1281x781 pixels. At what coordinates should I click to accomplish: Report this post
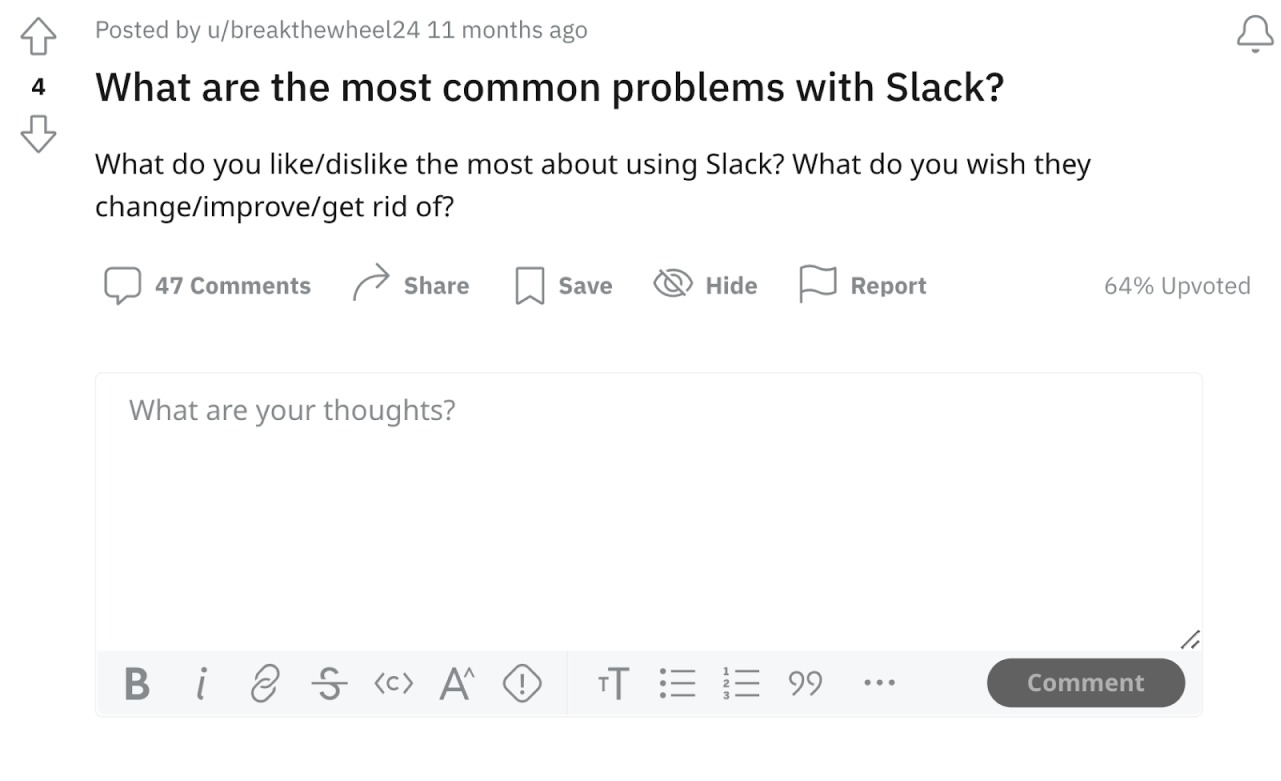(x=863, y=286)
